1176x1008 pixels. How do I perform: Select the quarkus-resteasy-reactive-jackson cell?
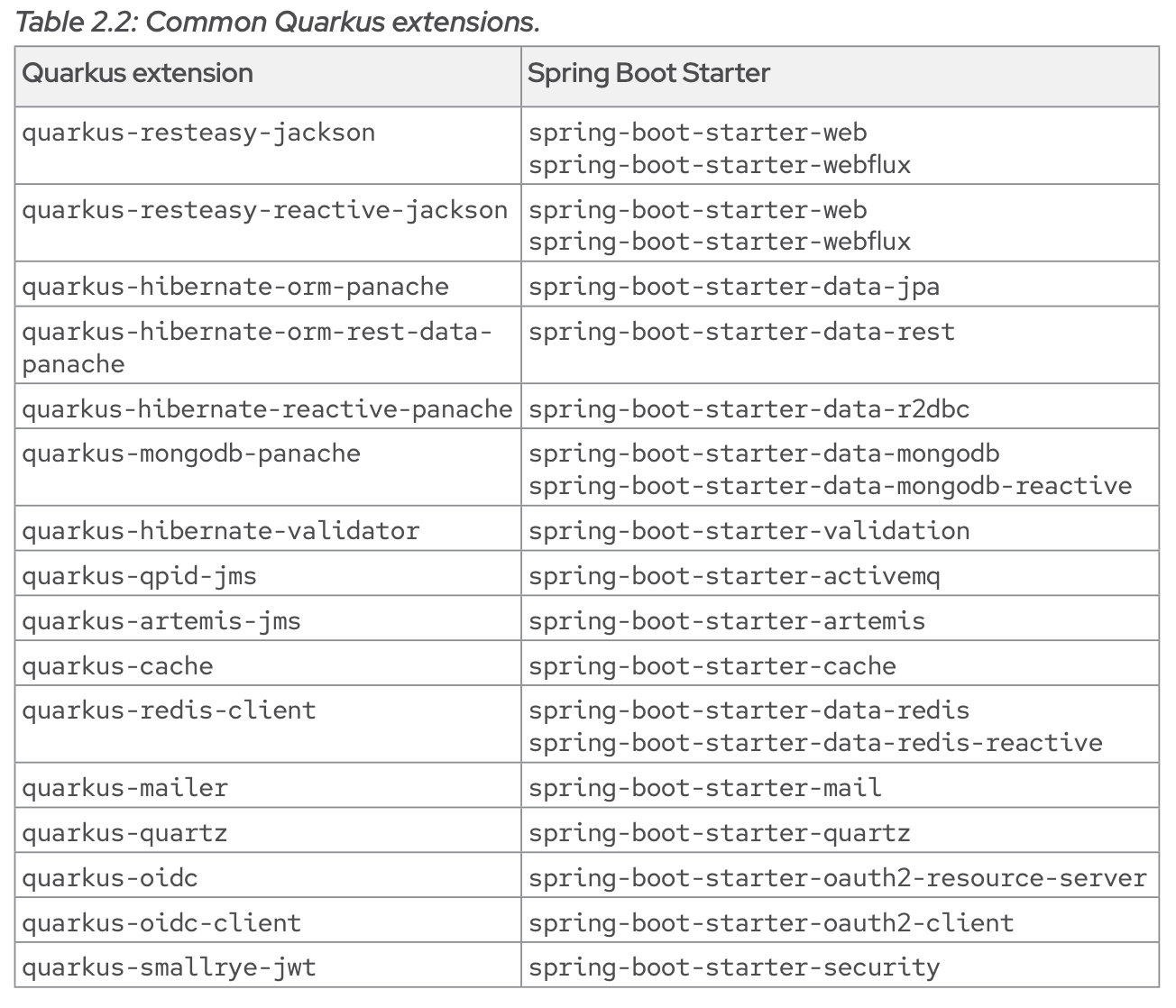coord(265,210)
